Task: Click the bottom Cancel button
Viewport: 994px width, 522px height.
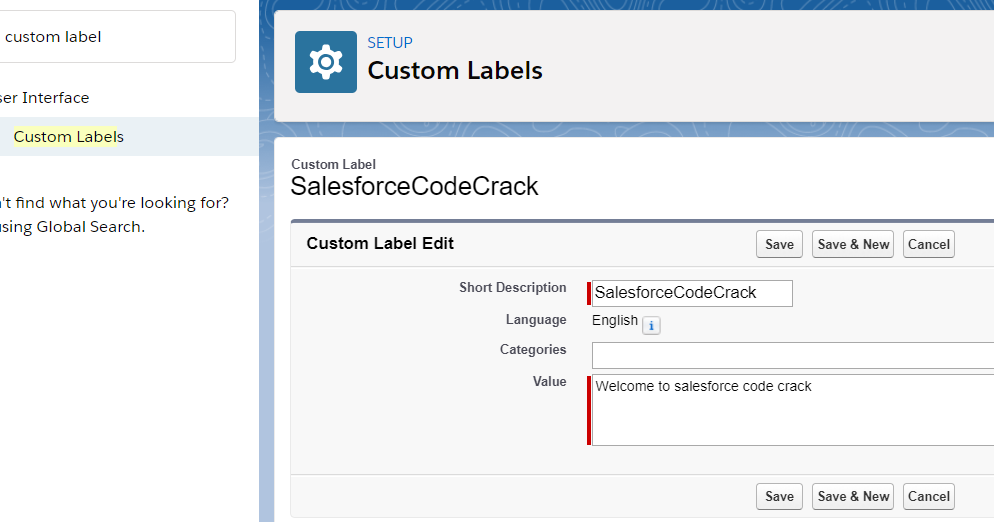Action: click(929, 496)
